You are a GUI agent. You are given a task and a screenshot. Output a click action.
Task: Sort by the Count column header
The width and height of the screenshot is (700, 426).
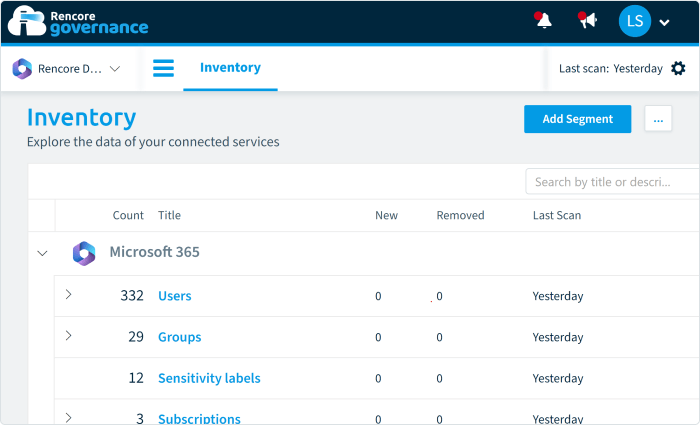pyautogui.click(x=128, y=215)
